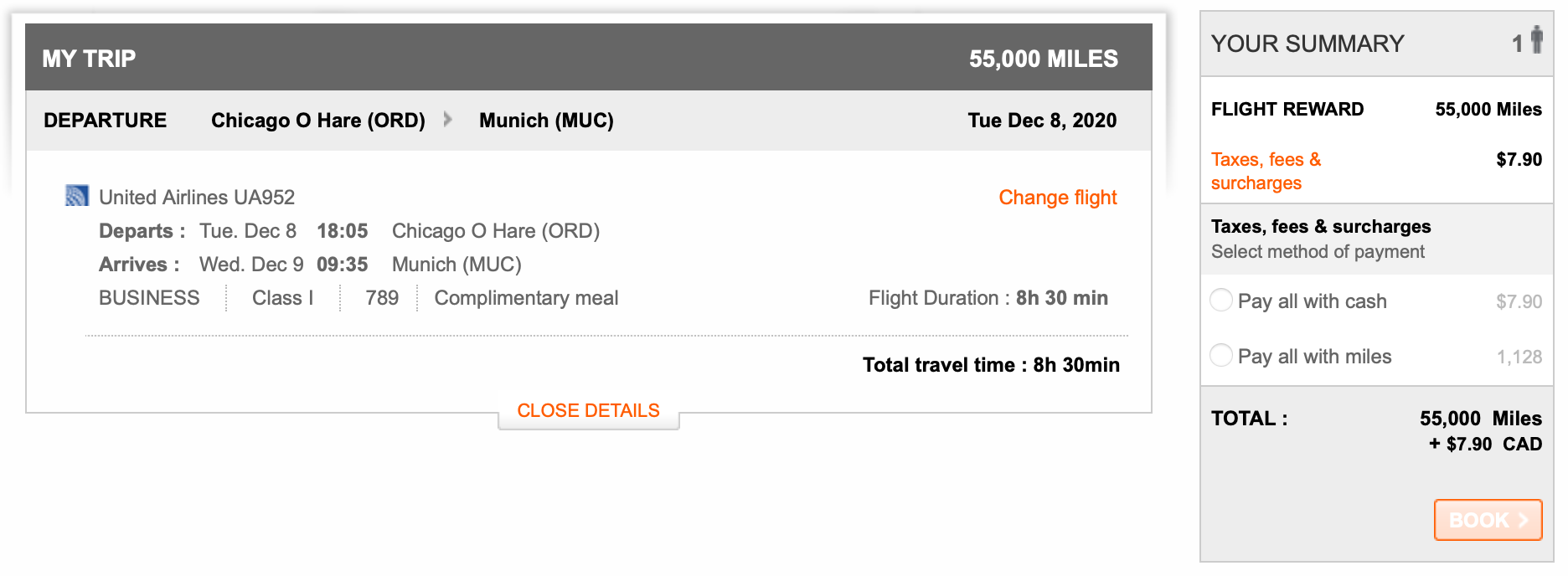Open Change flight
The width and height of the screenshot is (1568, 576).
(x=1057, y=198)
